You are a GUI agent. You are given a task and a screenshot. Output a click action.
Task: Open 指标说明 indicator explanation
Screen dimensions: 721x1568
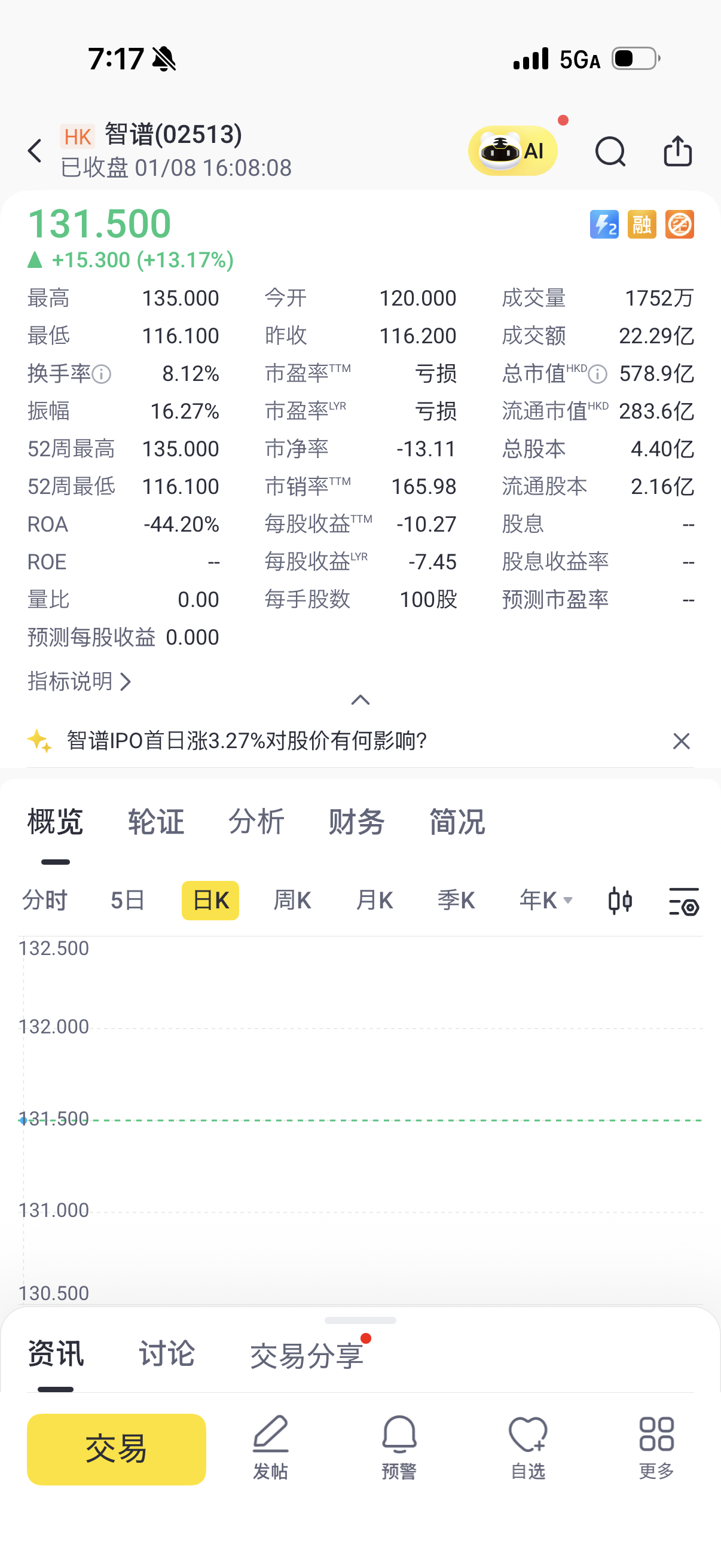[x=79, y=682]
